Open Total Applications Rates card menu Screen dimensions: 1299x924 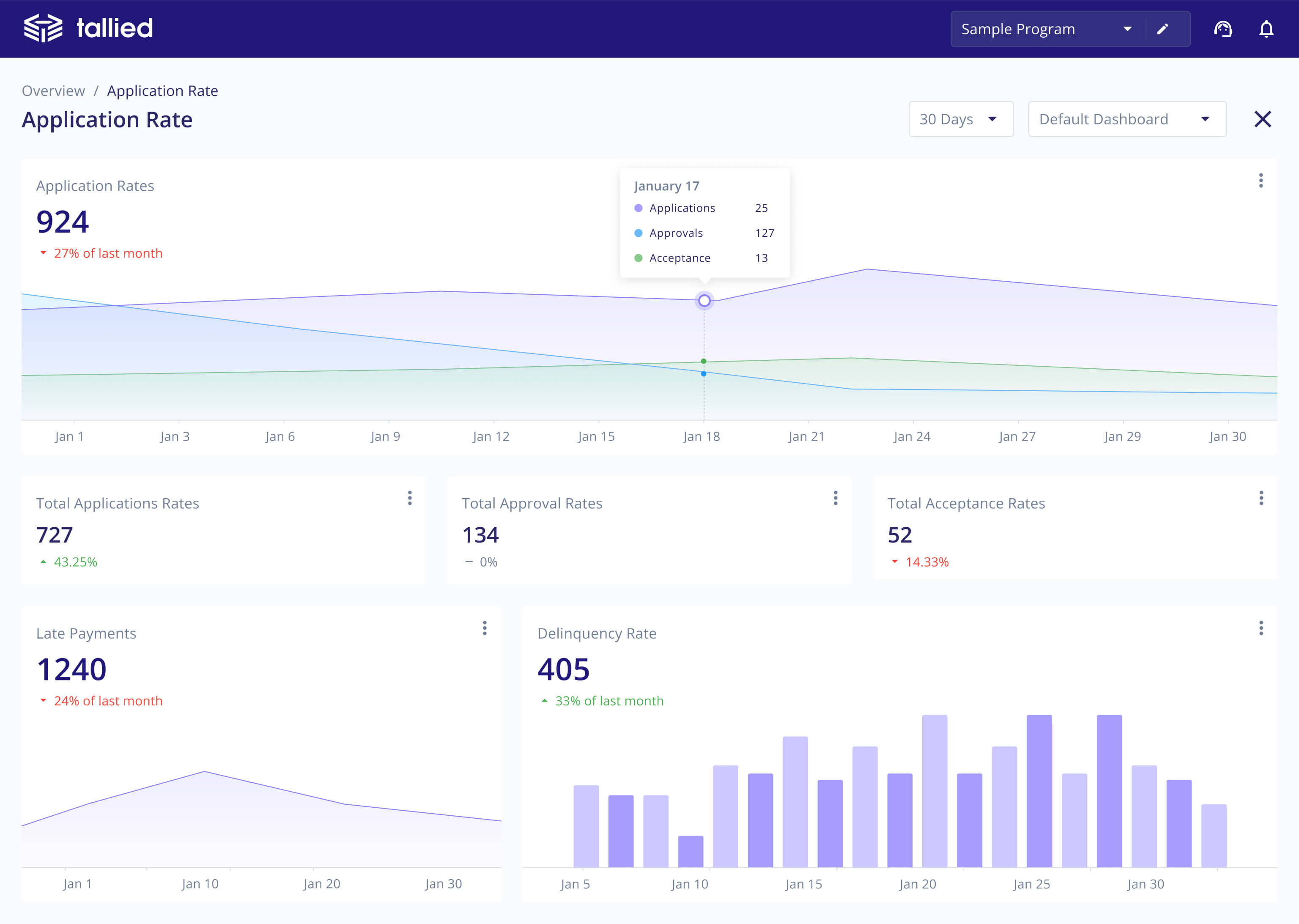tap(410, 498)
